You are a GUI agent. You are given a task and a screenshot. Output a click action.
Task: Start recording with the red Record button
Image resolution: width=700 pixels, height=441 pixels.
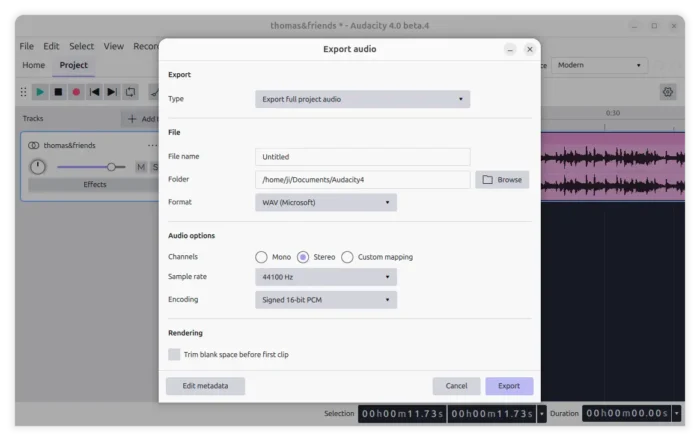(x=76, y=92)
